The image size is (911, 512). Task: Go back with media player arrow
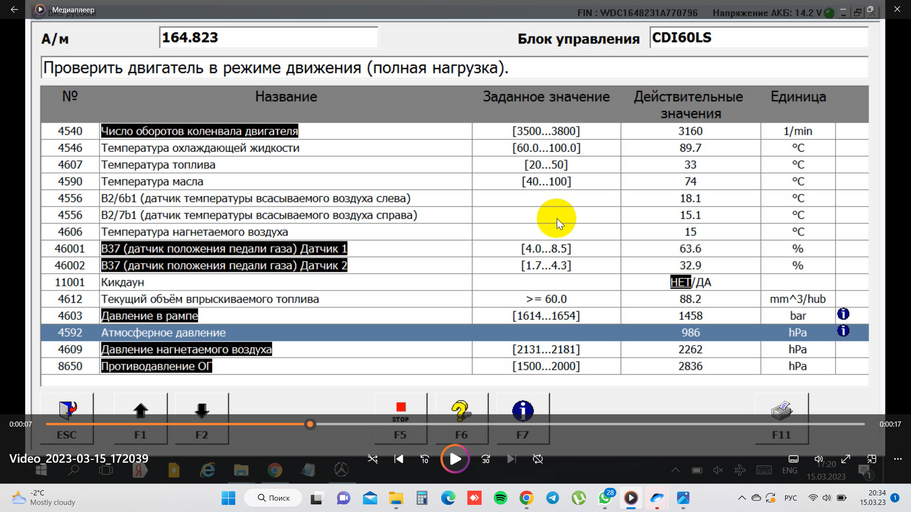pyautogui.click(x=14, y=10)
